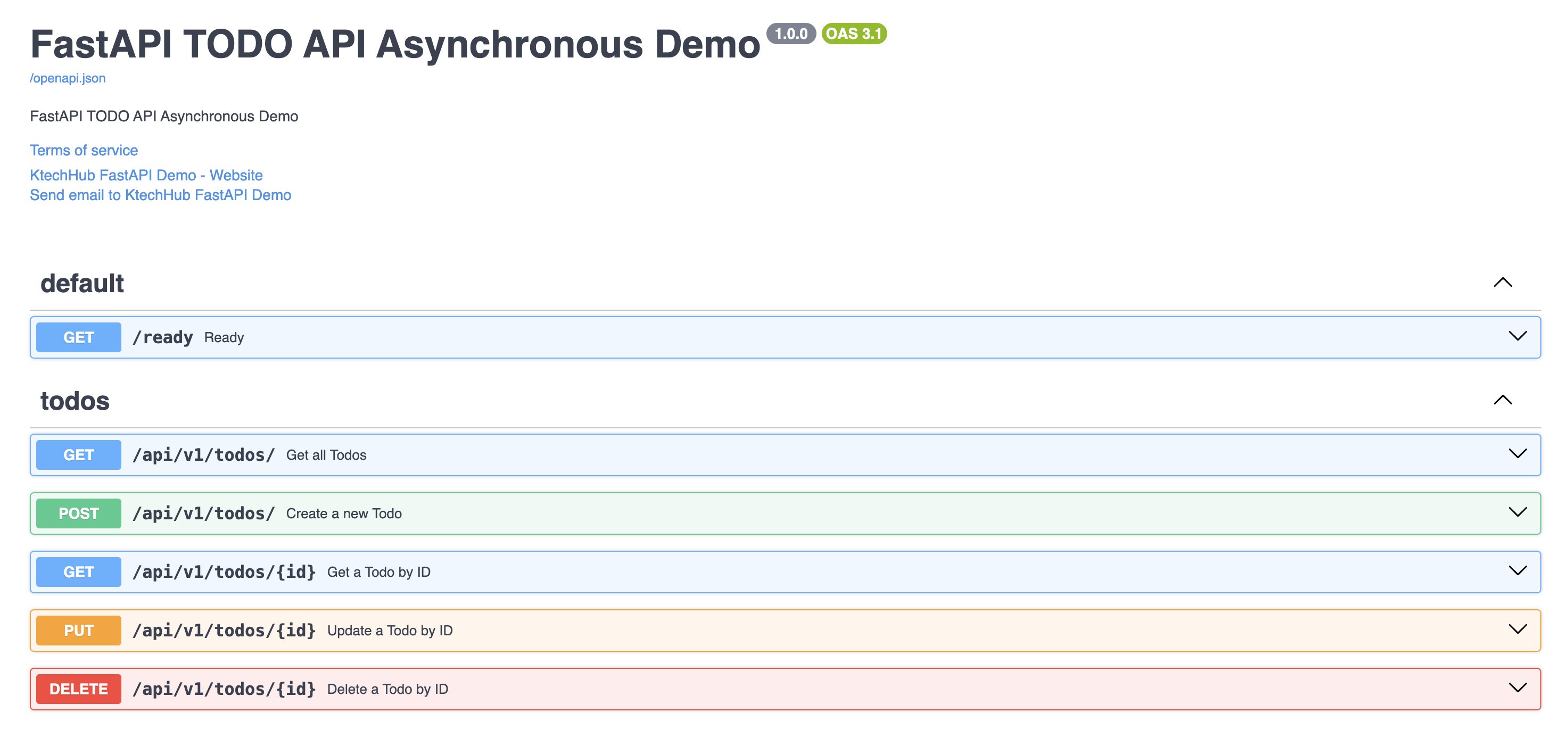Click Send email to KtechHub link
1568x746 pixels.
[x=161, y=195]
